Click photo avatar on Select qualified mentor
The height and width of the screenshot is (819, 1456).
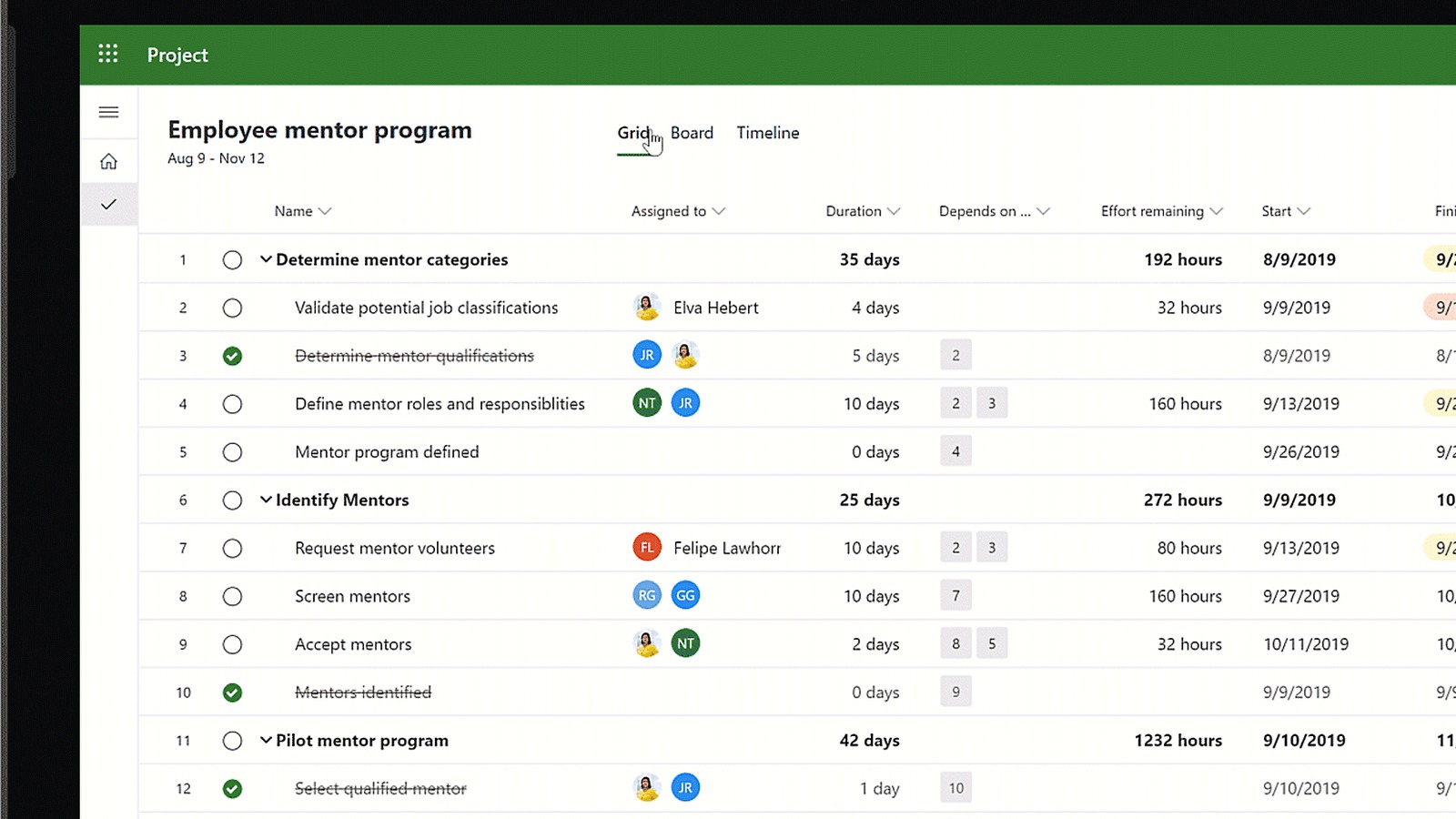pos(647,787)
